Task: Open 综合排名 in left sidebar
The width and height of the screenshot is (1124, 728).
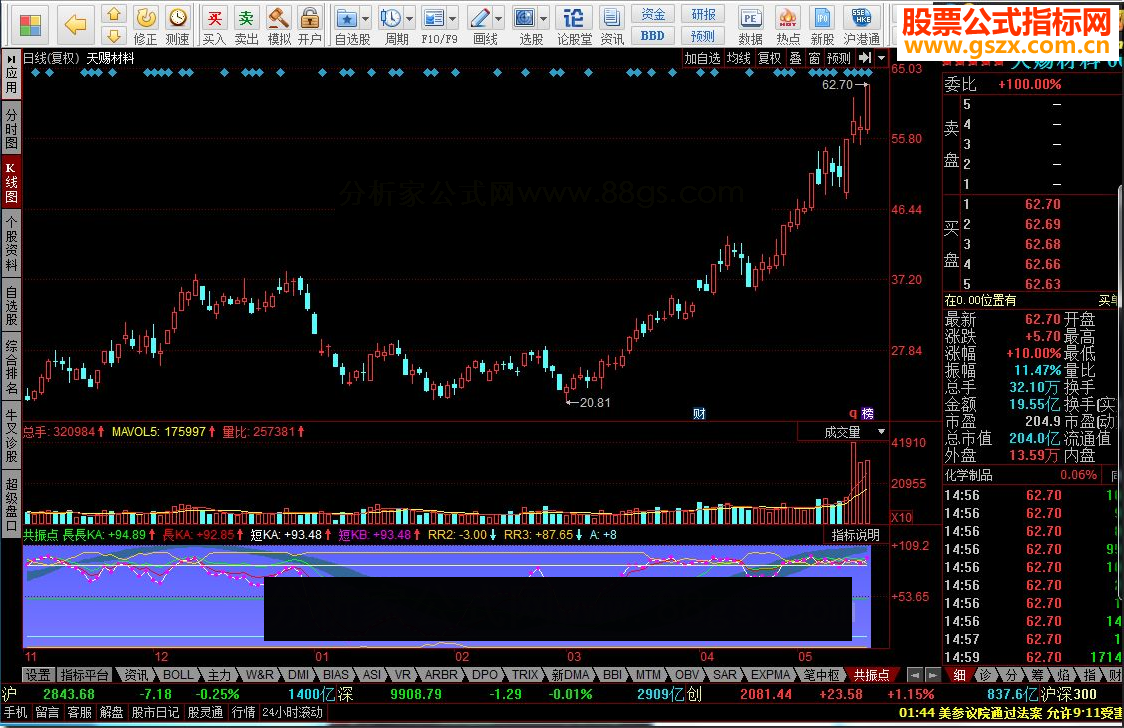Action: (x=11, y=368)
